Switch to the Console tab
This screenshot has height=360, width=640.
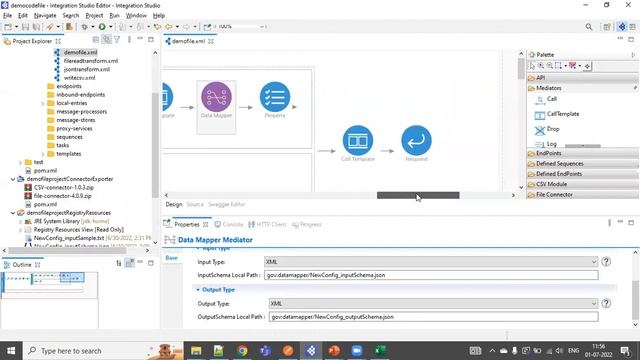(x=229, y=224)
